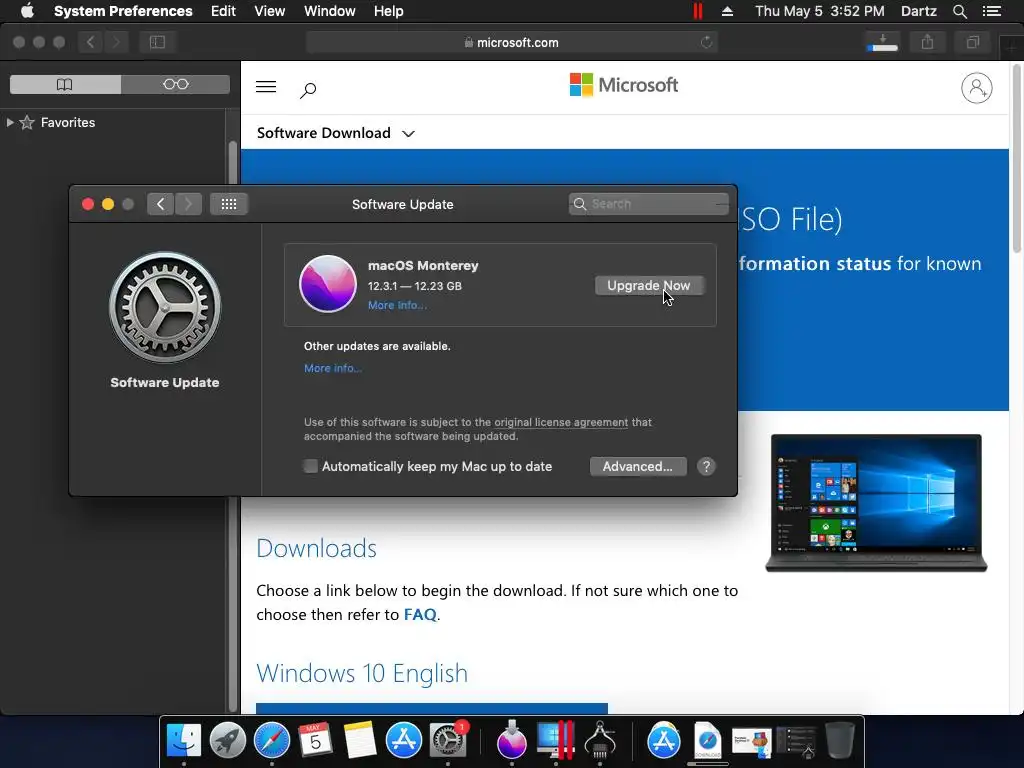Switch to Reading List tab in Safari sidebar
This screenshot has width=1024, height=768.
[x=176, y=84]
